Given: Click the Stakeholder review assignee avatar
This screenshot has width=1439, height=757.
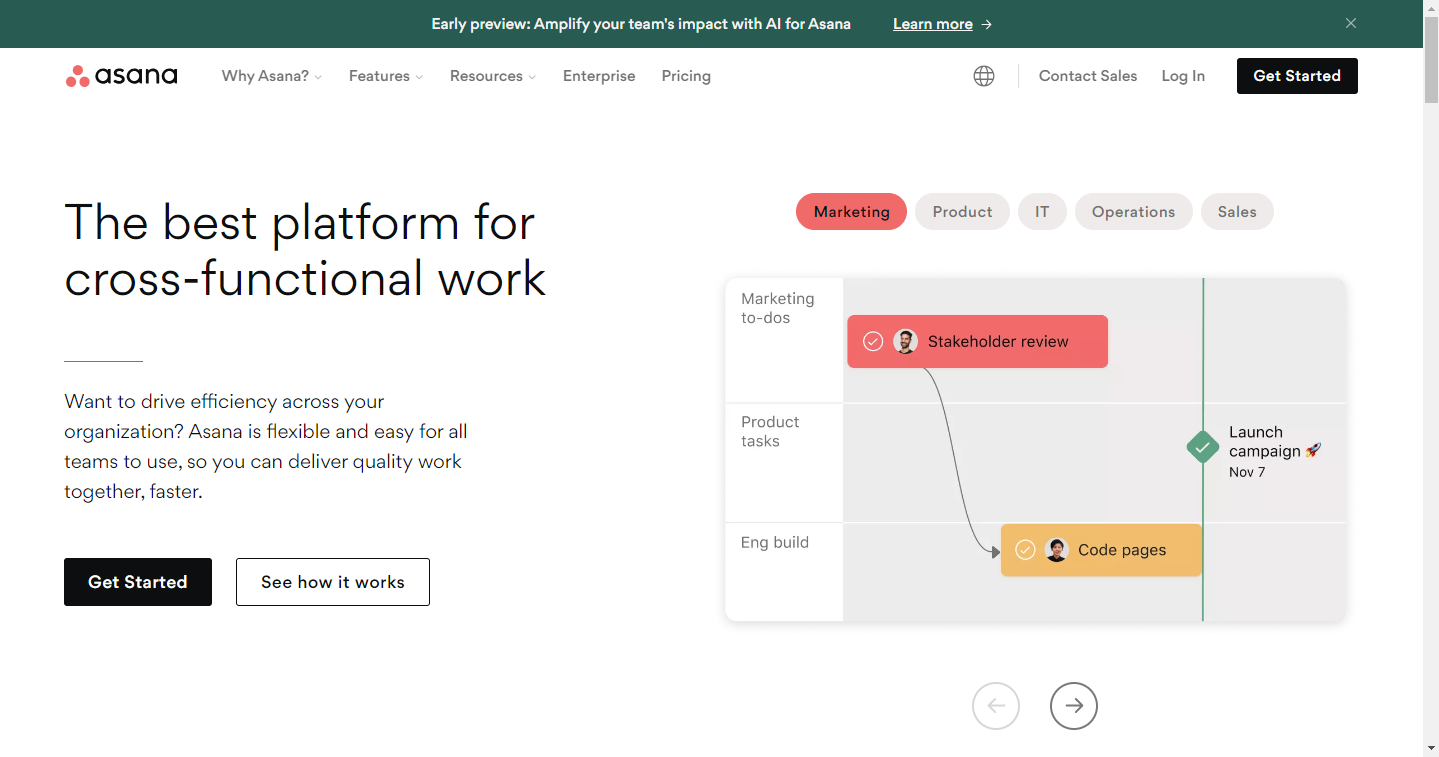Looking at the screenshot, I should [905, 342].
